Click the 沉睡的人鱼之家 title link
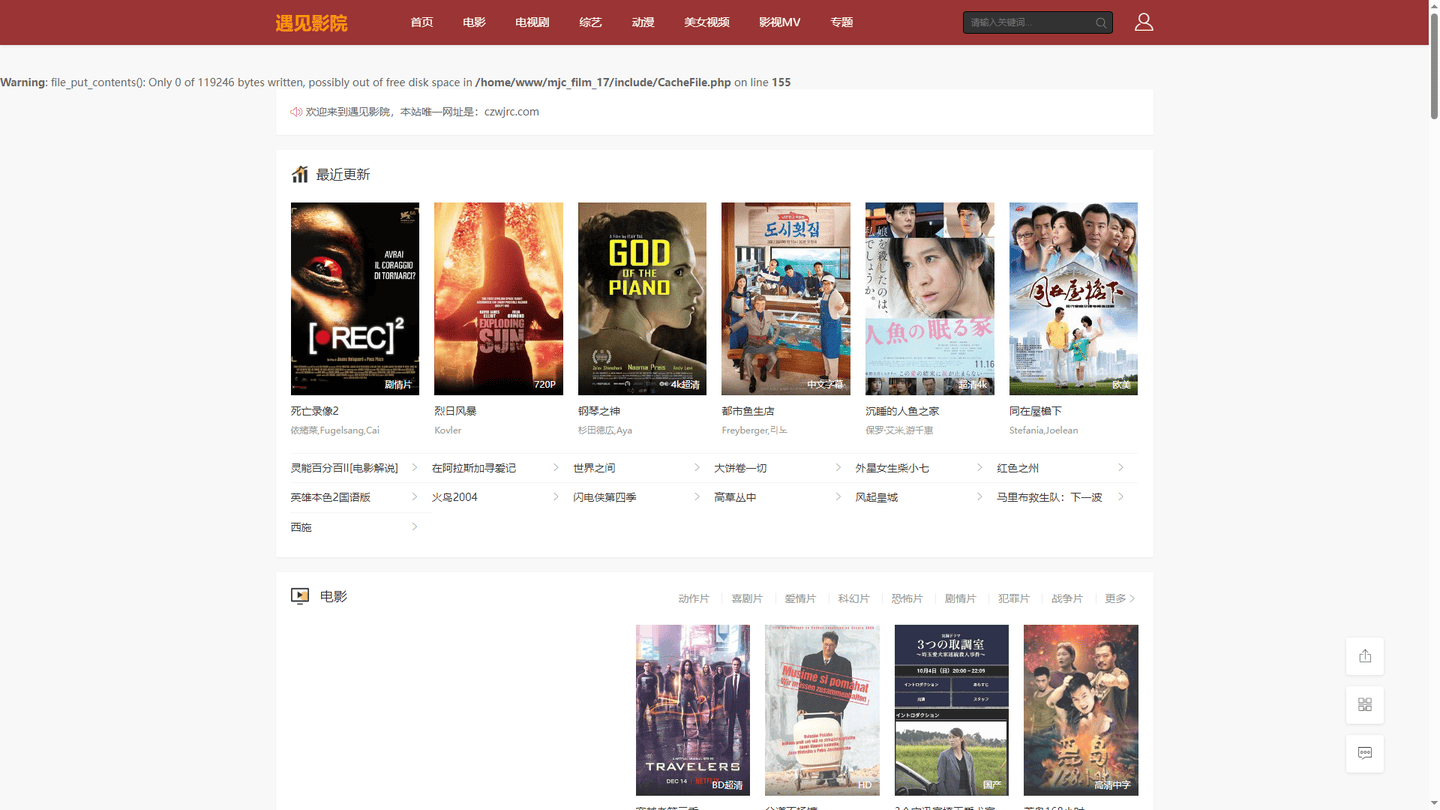Screen dimensions: 1440x810 pos(903,411)
